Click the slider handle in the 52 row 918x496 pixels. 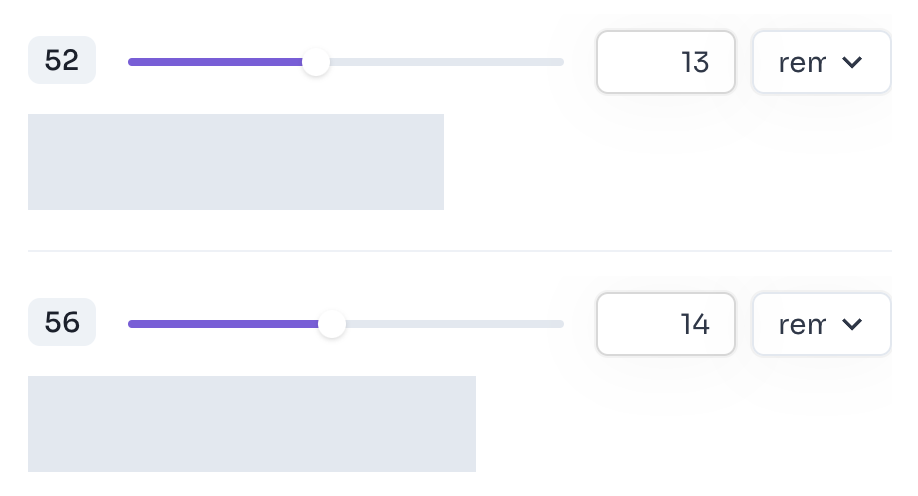[316, 62]
